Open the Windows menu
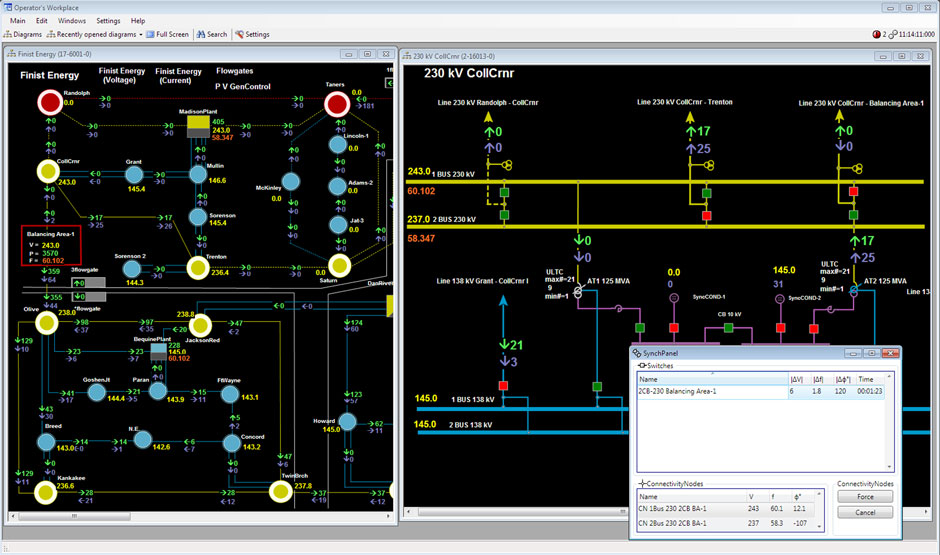940x555 pixels. [72, 20]
